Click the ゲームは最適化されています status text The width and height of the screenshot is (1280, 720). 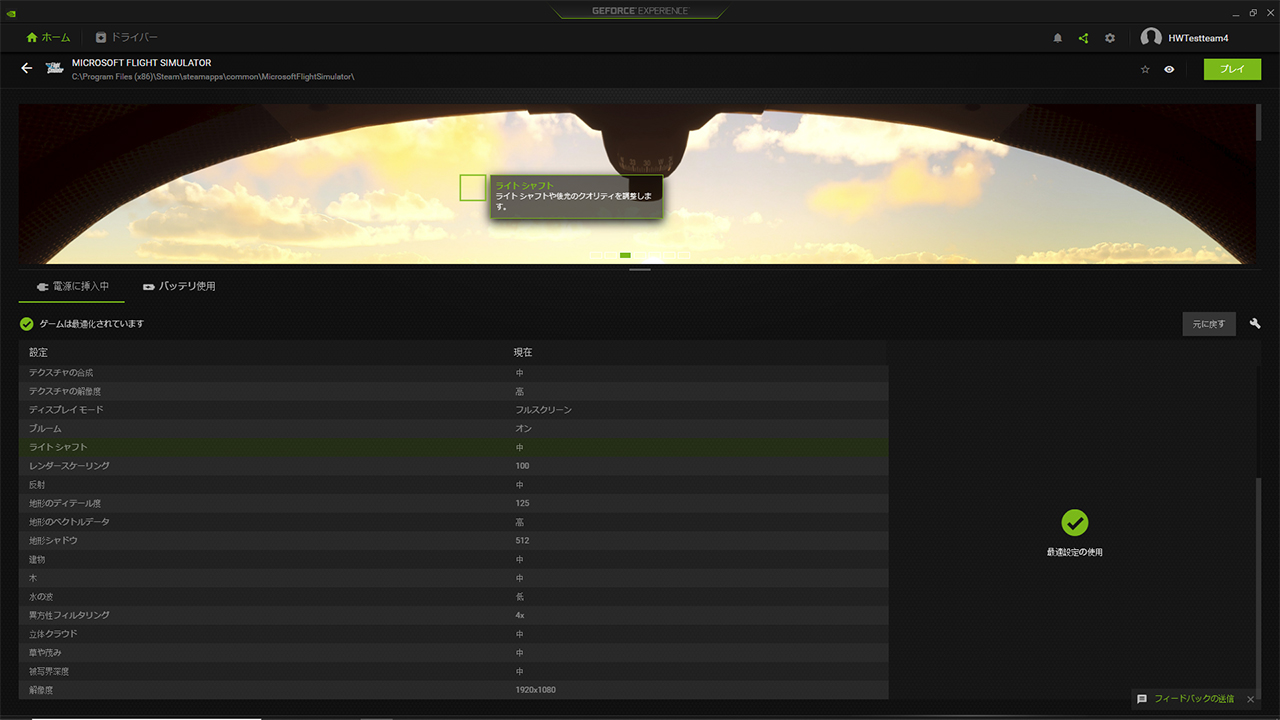(x=91, y=324)
